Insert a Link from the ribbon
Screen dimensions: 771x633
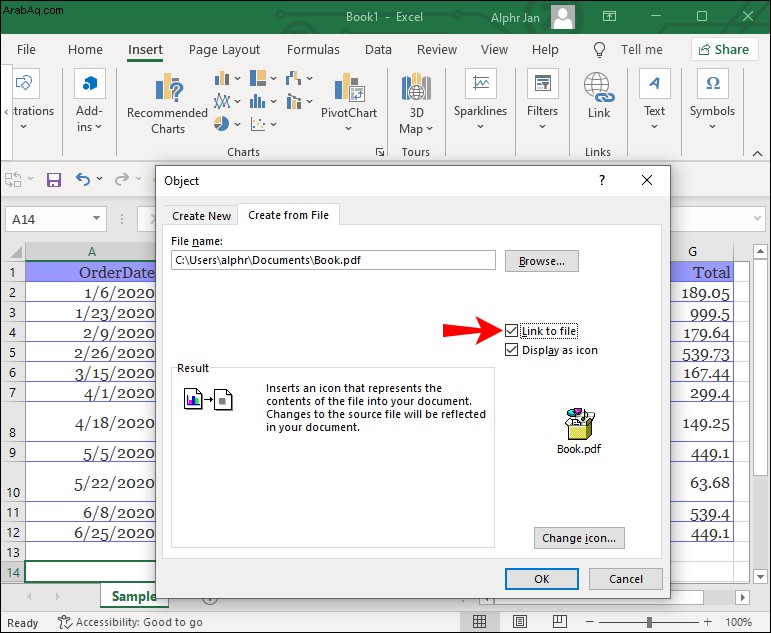pos(598,96)
